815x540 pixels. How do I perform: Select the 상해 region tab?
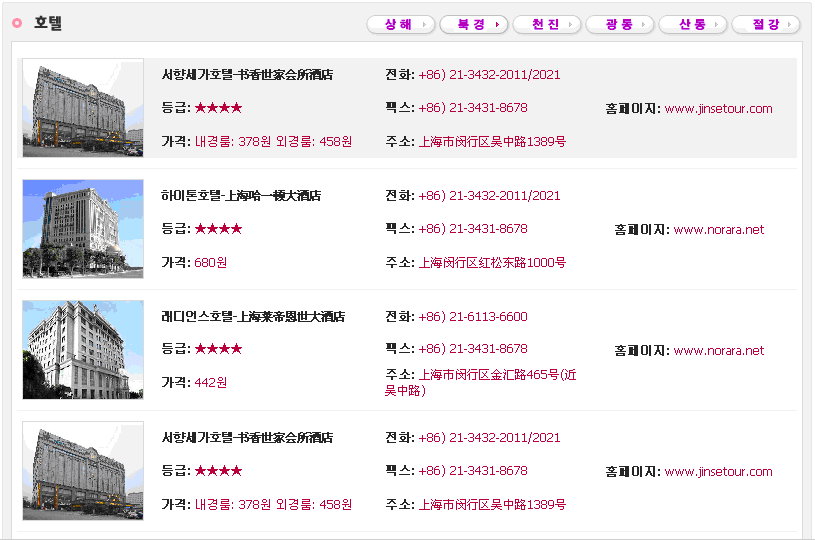(401, 25)
